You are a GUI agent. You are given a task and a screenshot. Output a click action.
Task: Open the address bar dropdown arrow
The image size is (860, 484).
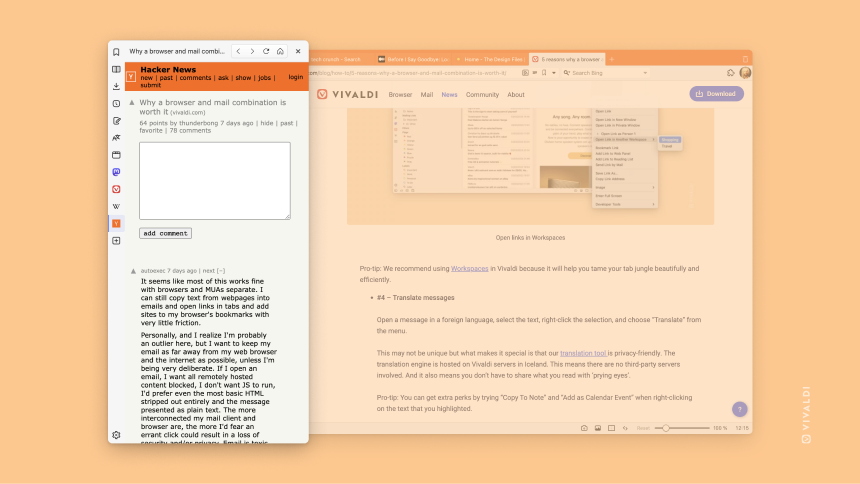pyautogui.click(x=554, y=72)
